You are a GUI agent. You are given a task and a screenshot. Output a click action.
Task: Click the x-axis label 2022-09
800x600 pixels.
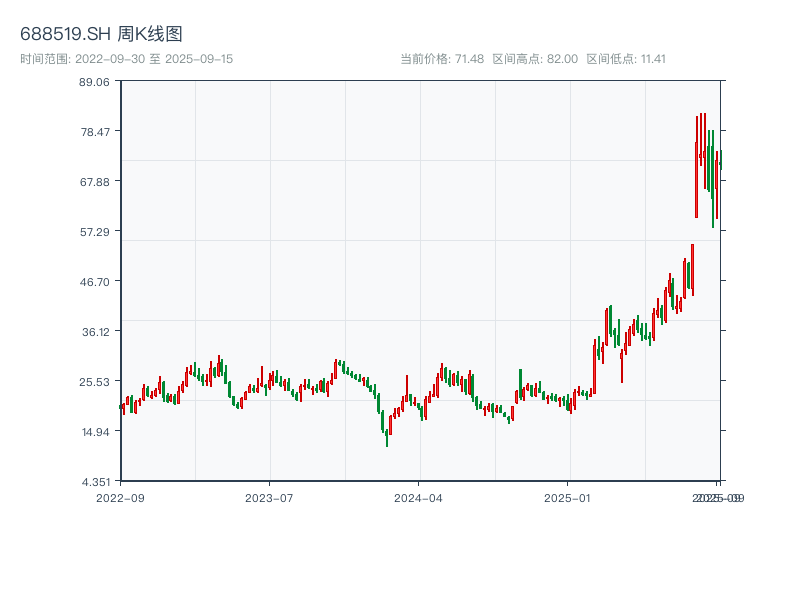click(120, 498)
